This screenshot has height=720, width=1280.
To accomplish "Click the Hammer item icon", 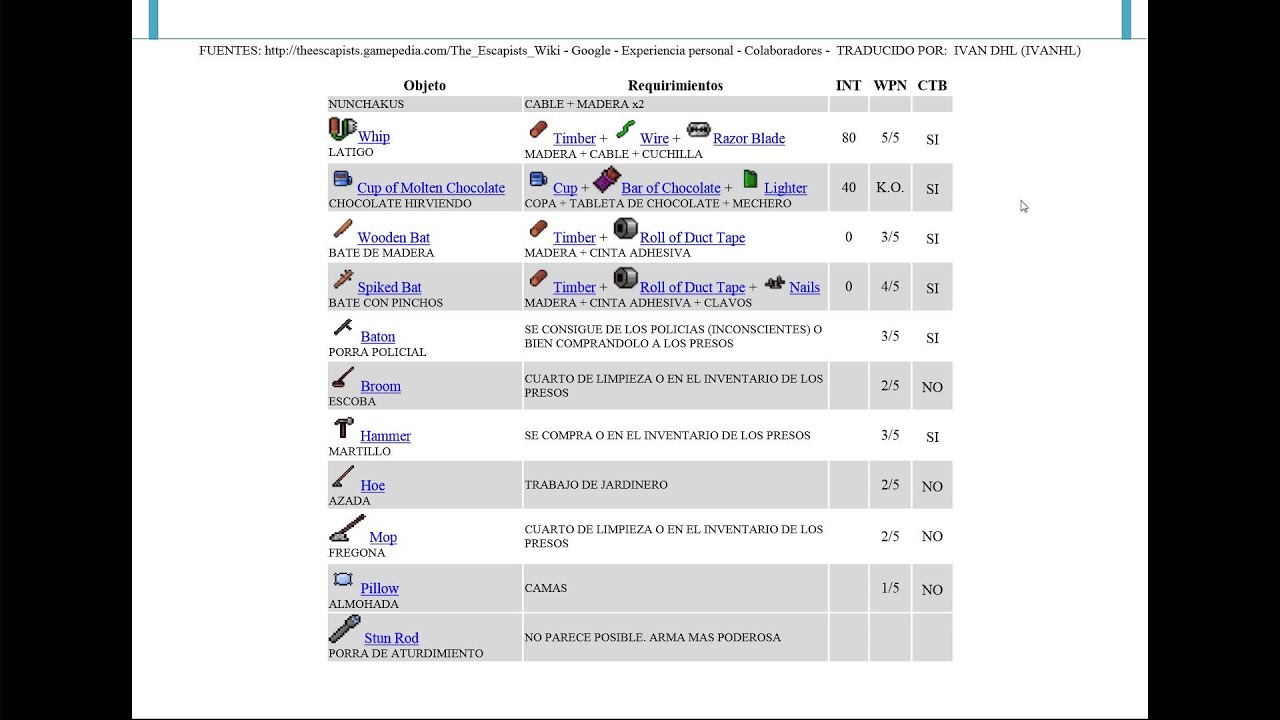I will tap(344, 428).
